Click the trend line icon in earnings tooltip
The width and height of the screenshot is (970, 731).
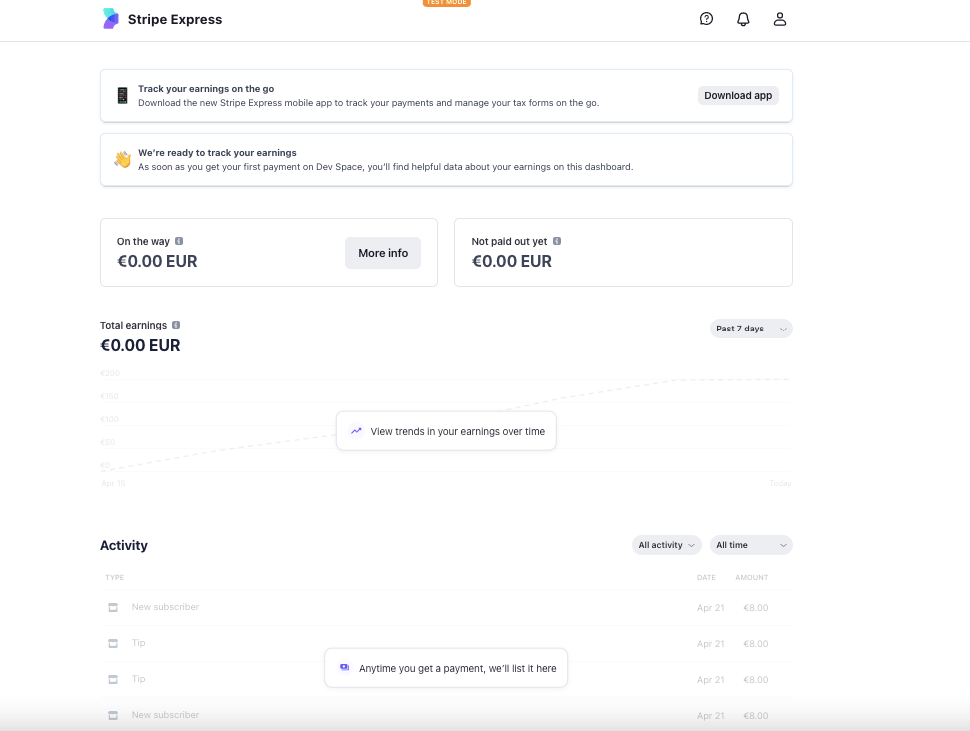pyautogui.click(x=356, y=431)
